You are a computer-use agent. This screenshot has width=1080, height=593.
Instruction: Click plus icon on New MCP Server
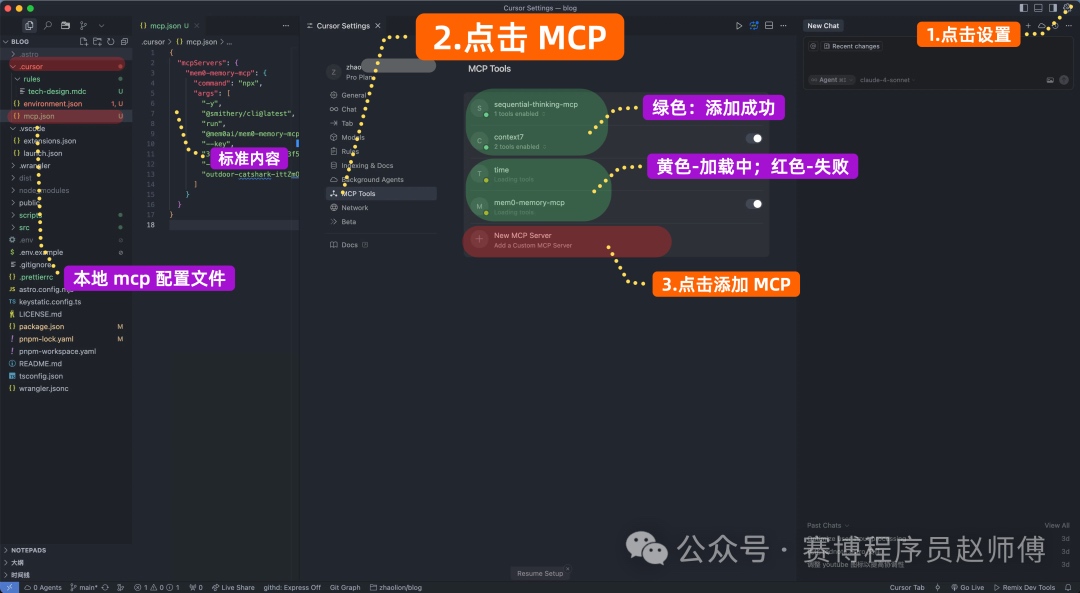point(479,240)
